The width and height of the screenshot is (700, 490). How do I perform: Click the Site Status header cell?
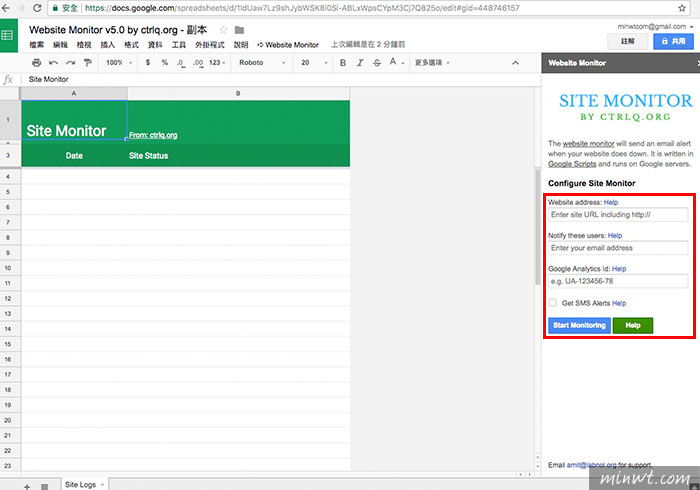pos(238,156)
